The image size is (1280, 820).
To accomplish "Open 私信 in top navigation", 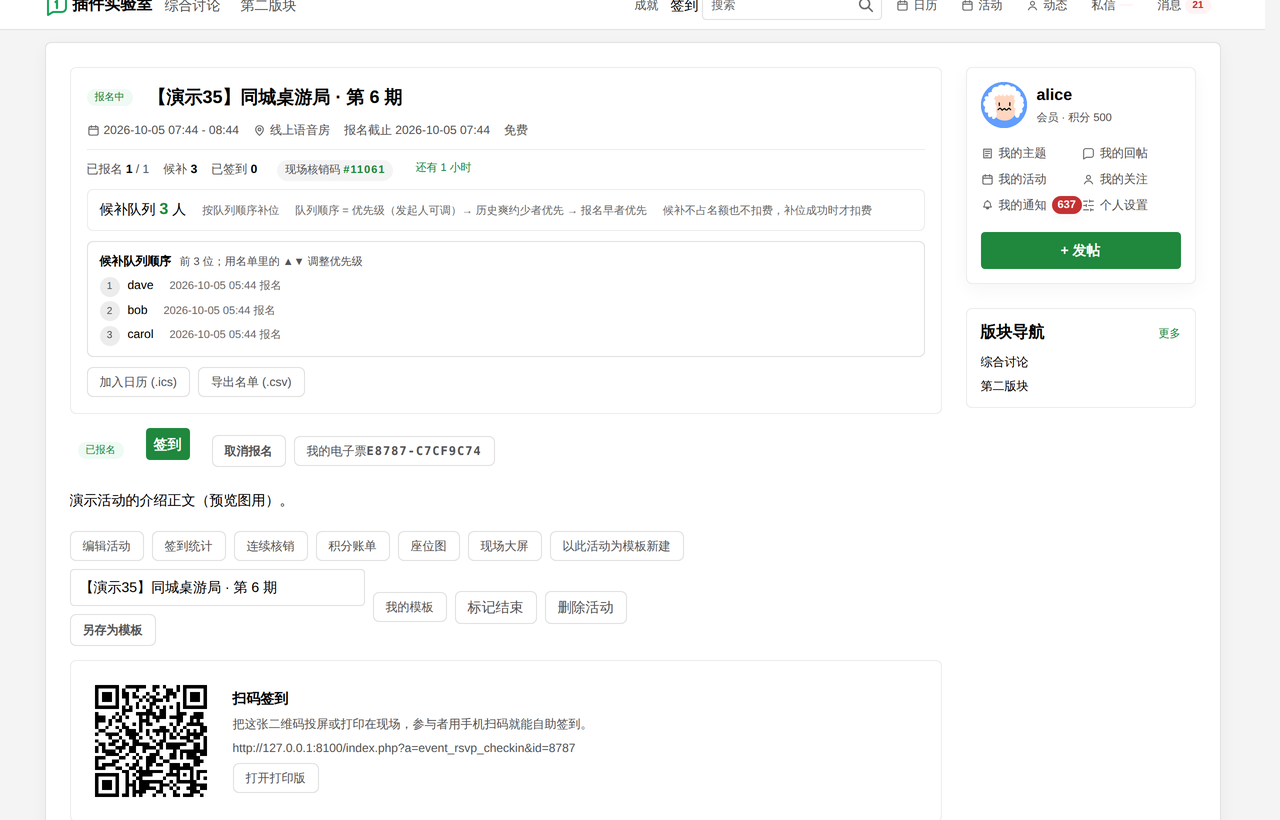I will [x=1103, y=6].
